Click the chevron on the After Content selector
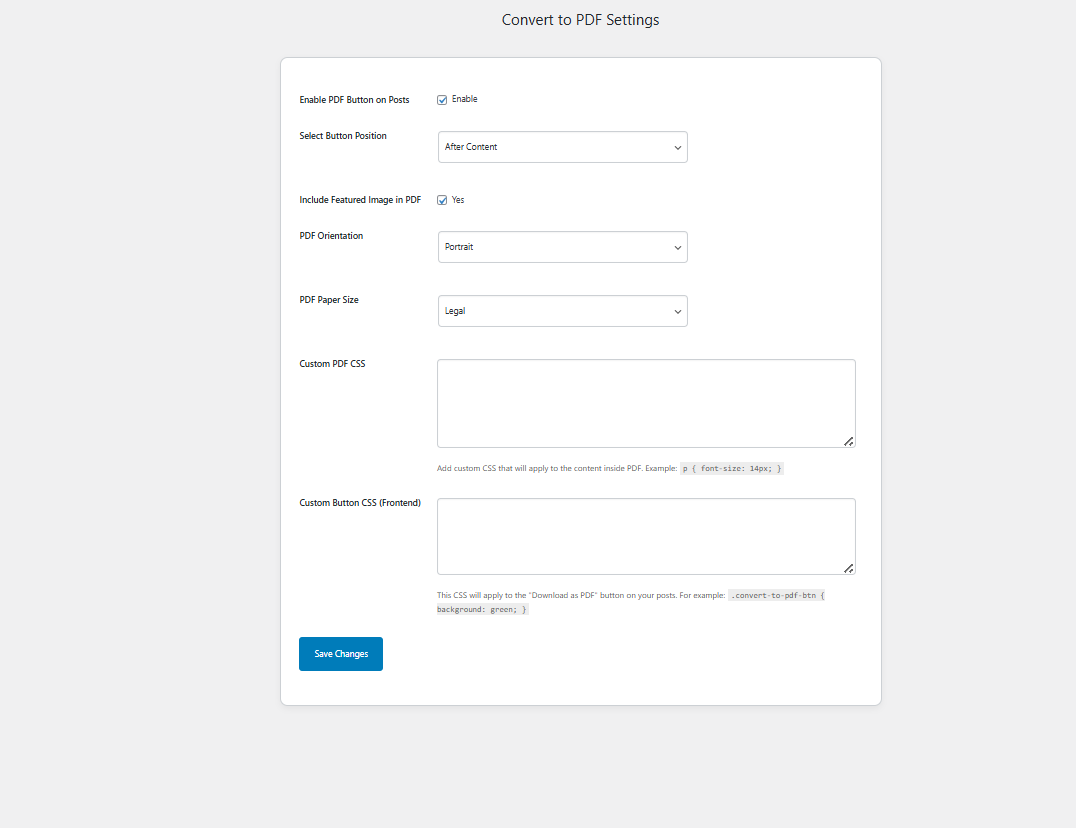This screenshot has height=828, width=1076. [677, 147]
